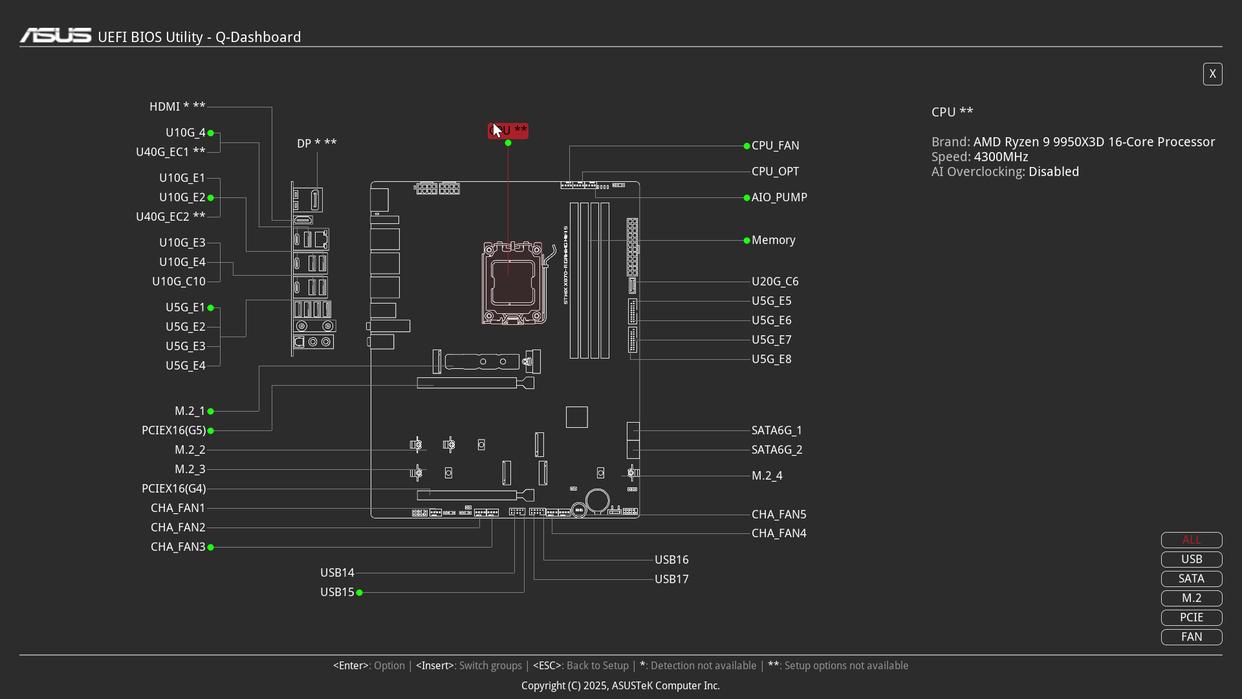The width and height of the screenshot is (1242, 699).
Task: Click the PCIEX16(G4) slot label
Action: pos(174,489)
